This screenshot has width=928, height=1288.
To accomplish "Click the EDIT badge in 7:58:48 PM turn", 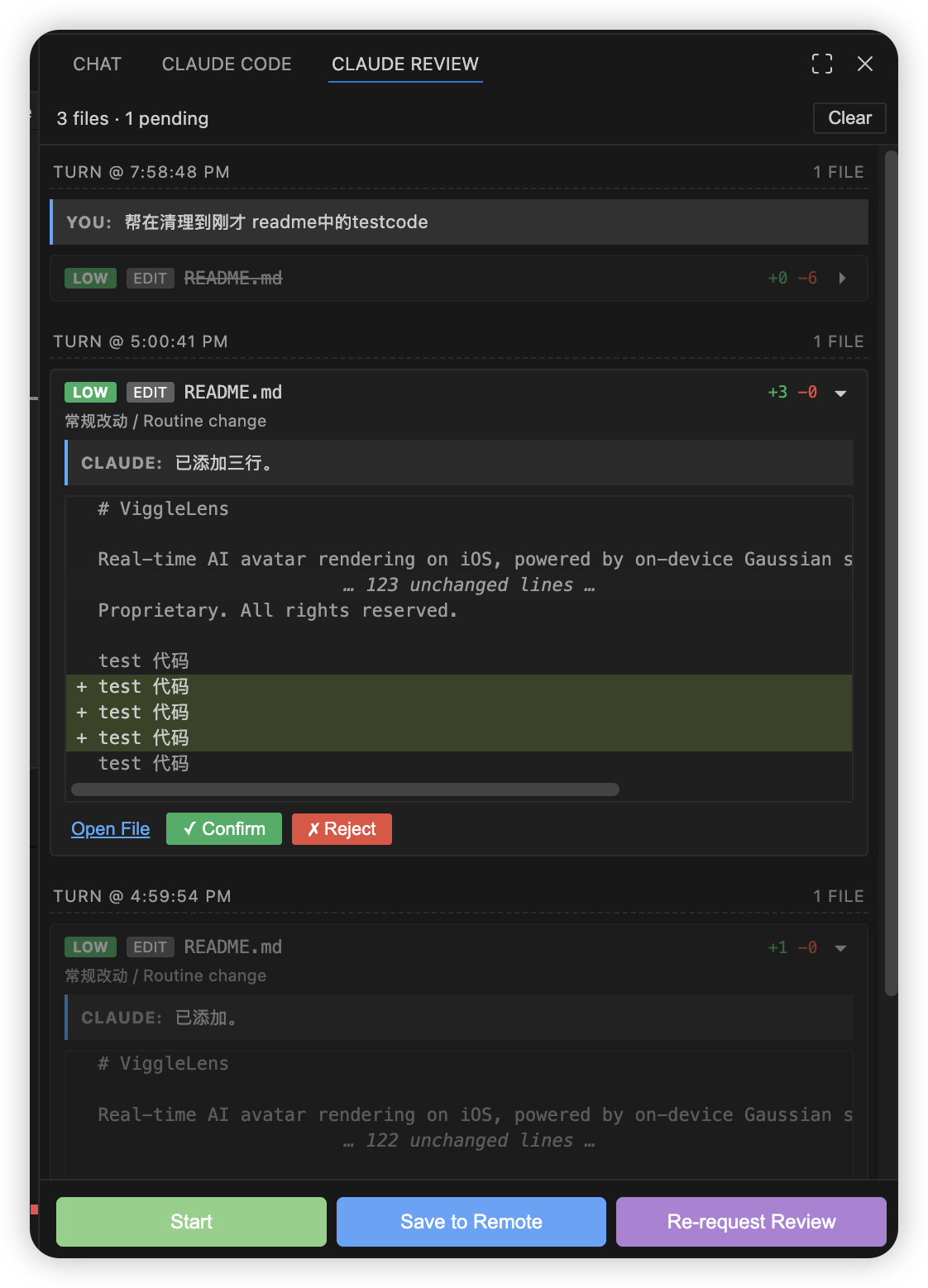I will [151, 279].
